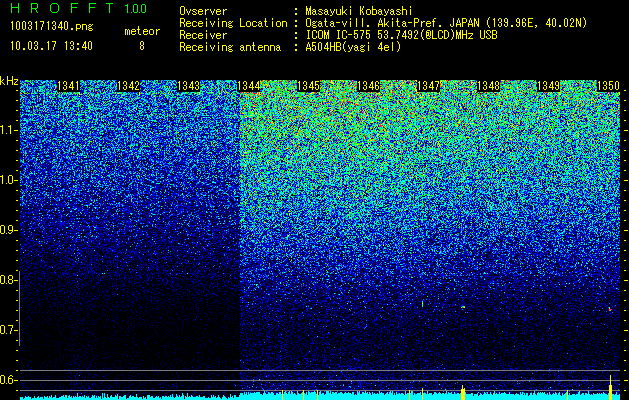The image size is (629, 400).
Task: Click the 1342 time marker
Action: pos(128,86)
